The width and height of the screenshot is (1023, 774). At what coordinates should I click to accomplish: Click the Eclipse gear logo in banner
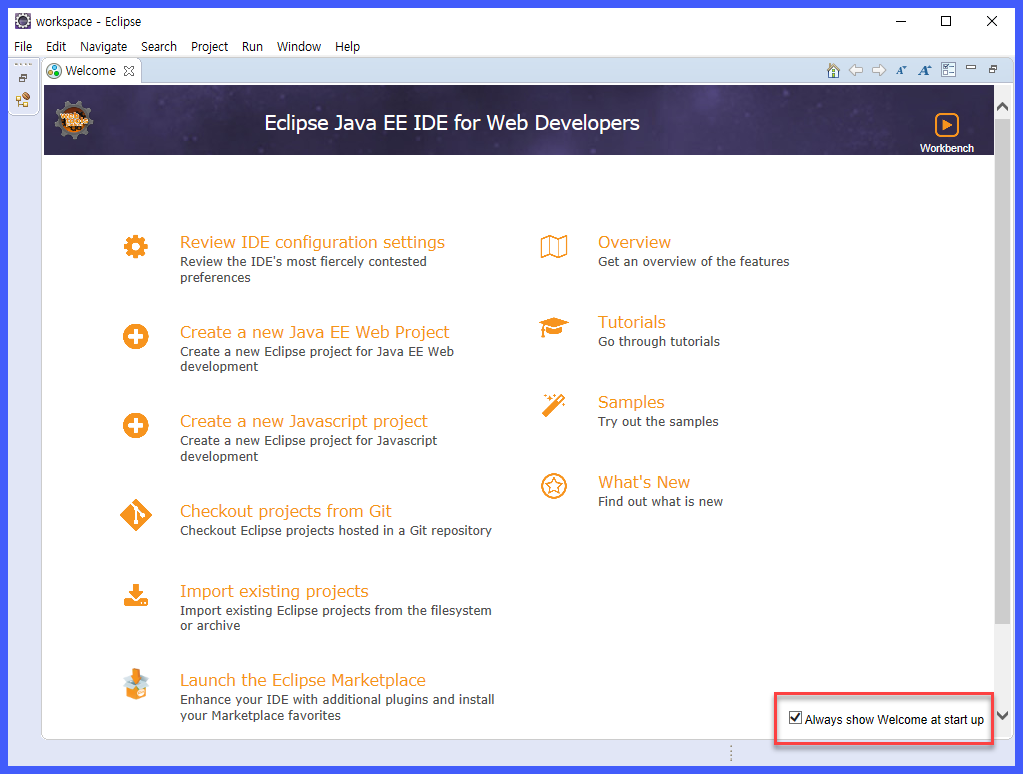(x=74, y=120)
